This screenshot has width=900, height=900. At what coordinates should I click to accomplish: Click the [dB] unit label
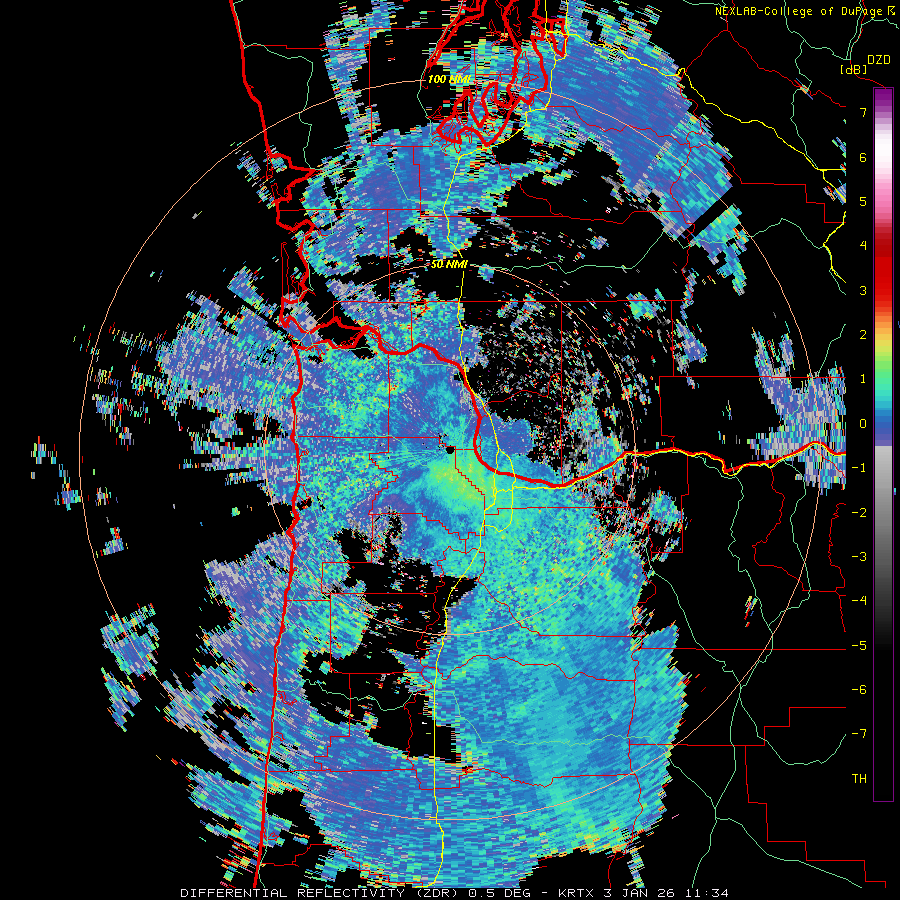854,69
